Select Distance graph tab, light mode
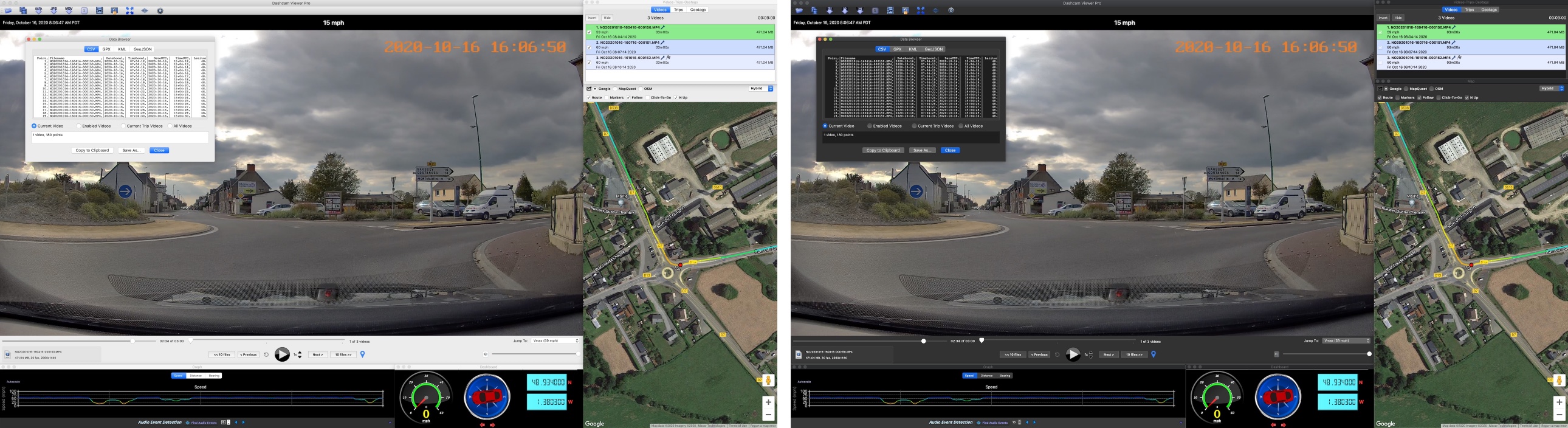The image size is (1568, 428). click(196, 376)
